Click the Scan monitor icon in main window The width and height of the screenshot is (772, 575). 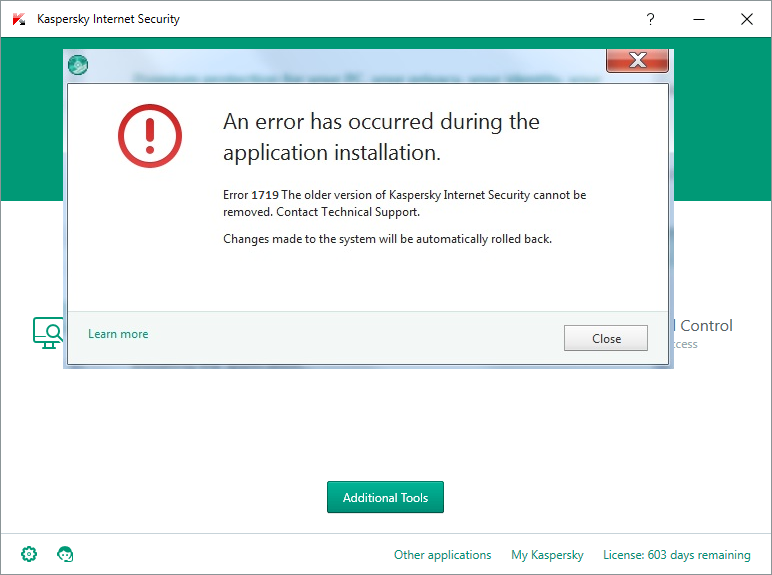pos(48,333)
